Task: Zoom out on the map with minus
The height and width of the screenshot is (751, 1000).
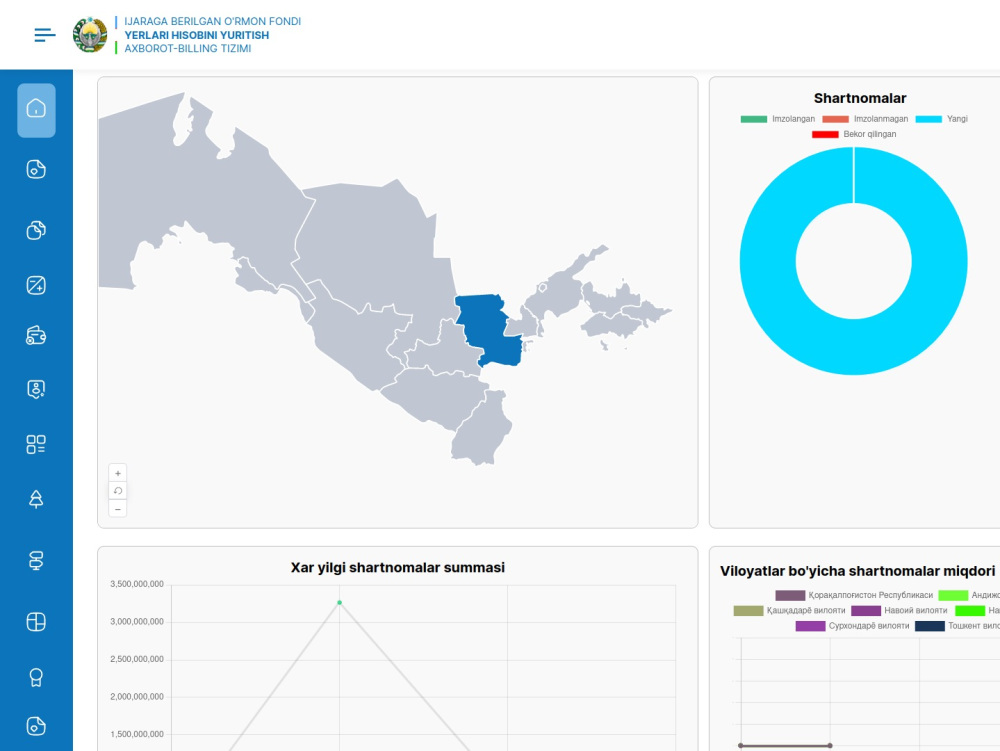Action: [x=117, y=509]
